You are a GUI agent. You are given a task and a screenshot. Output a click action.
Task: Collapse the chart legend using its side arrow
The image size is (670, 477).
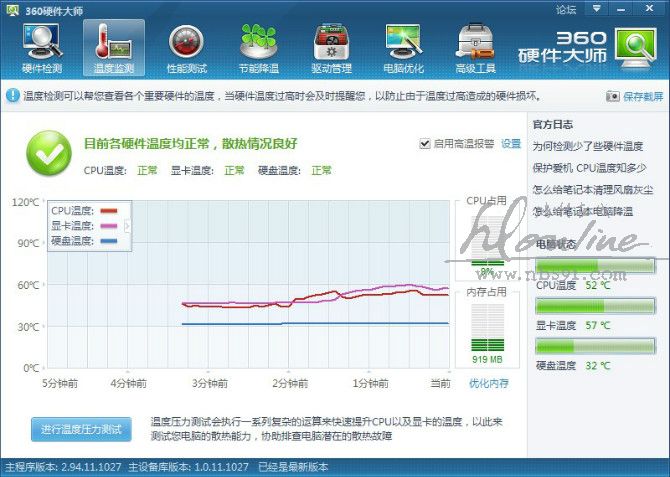coord(127,226)
